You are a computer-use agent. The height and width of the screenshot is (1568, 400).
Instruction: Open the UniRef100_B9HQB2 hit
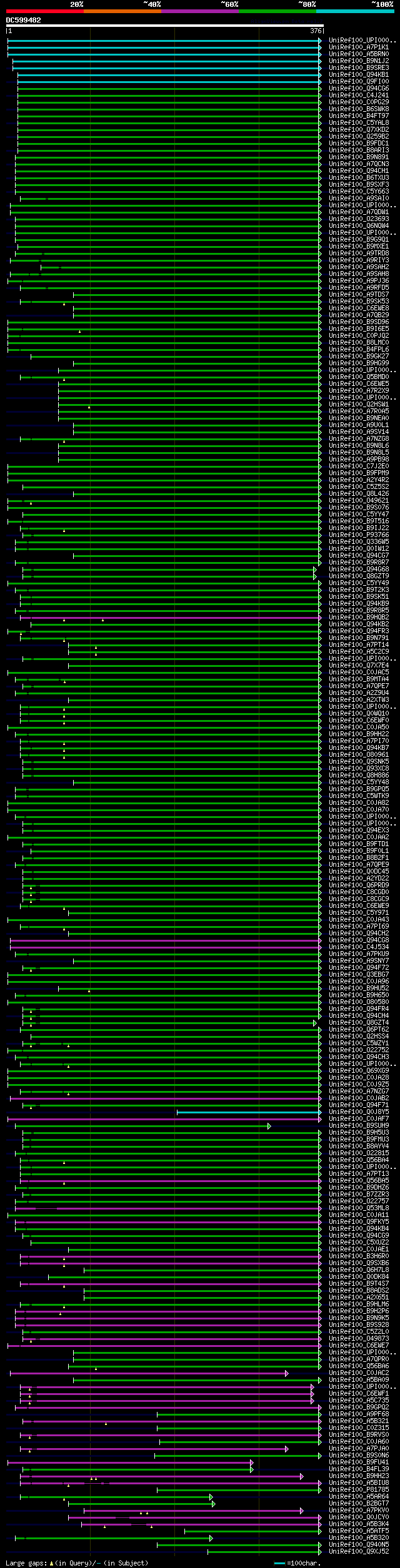[x=359, y=618]
